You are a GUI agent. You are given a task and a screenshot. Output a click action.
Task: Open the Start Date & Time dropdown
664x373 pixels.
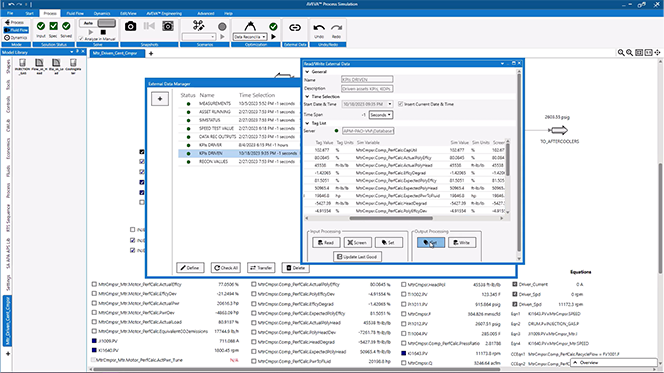click(390, 104)
